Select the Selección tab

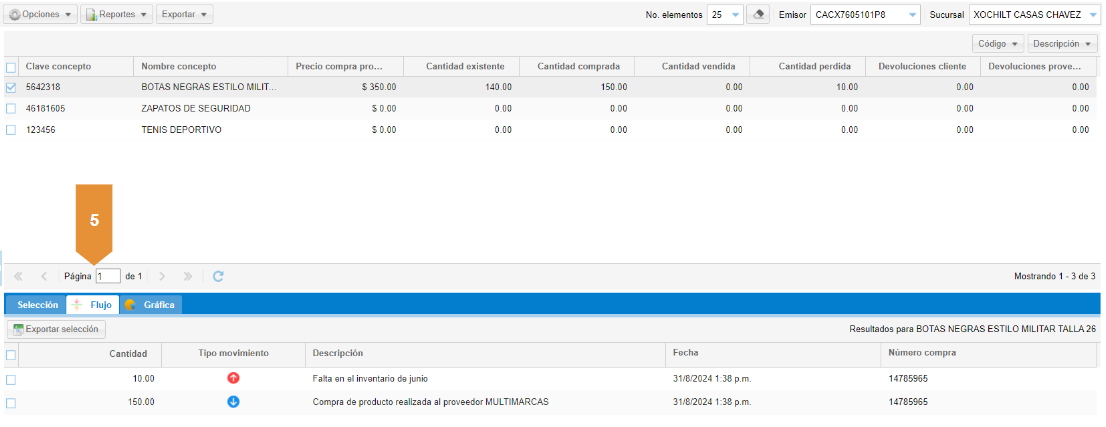37,305
